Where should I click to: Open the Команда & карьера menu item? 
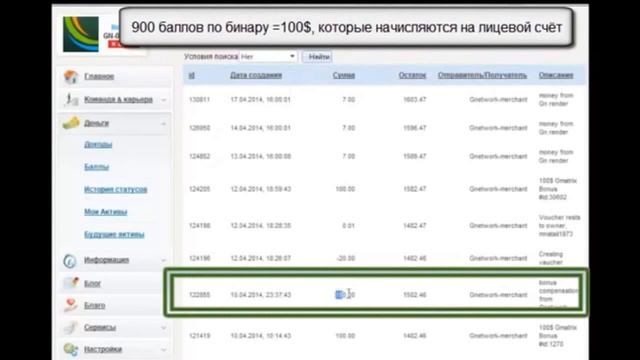coord(118,99)
